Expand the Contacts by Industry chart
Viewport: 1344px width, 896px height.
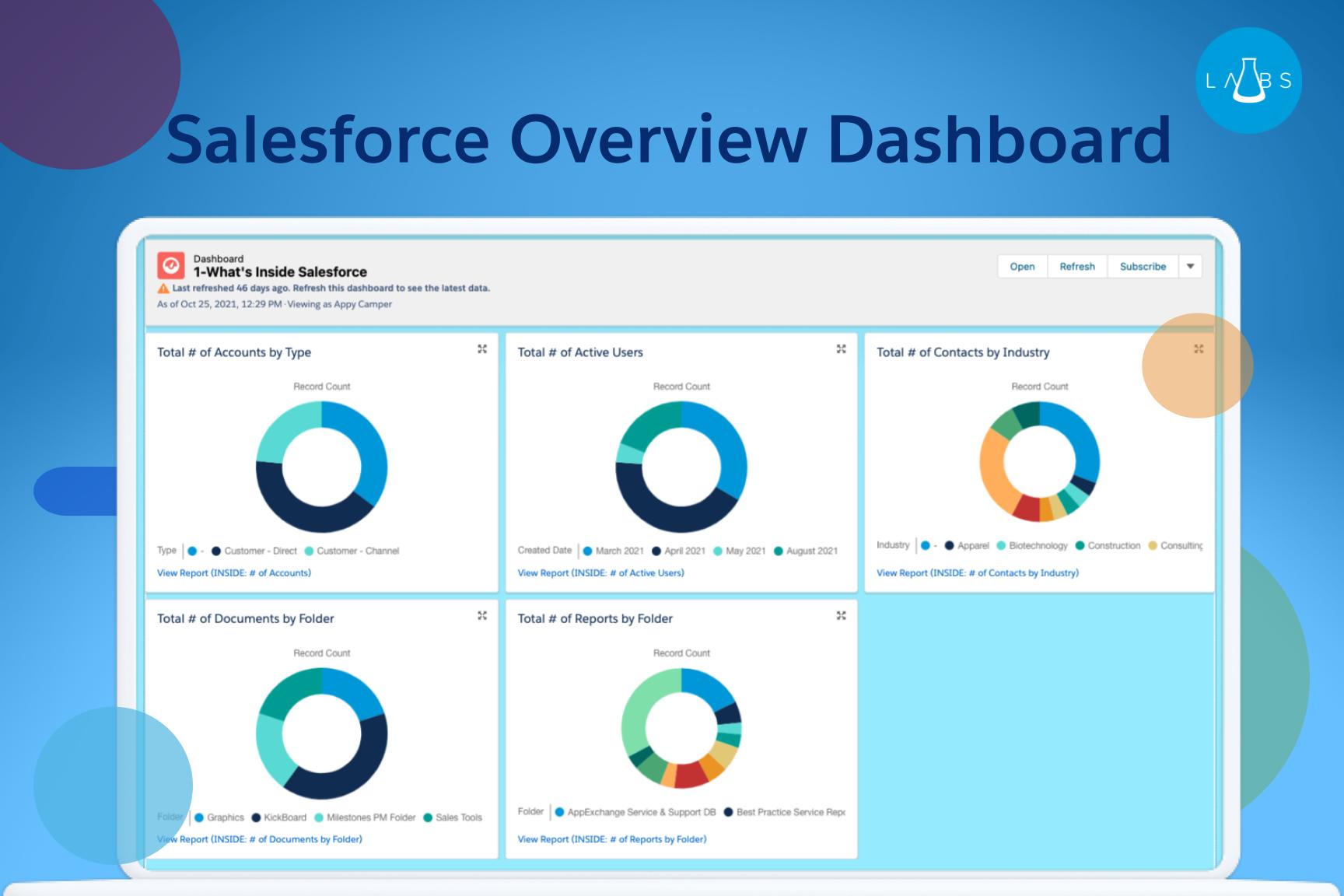[1199, 349]
